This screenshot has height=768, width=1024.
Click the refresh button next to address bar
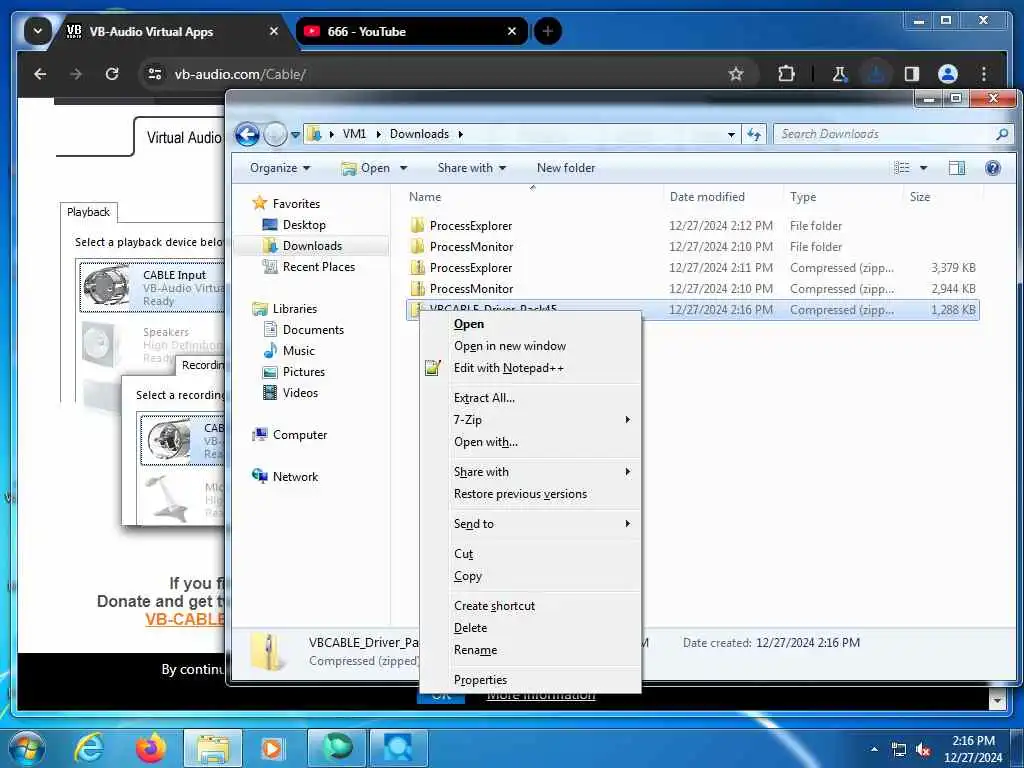click(x=754, y=135)
